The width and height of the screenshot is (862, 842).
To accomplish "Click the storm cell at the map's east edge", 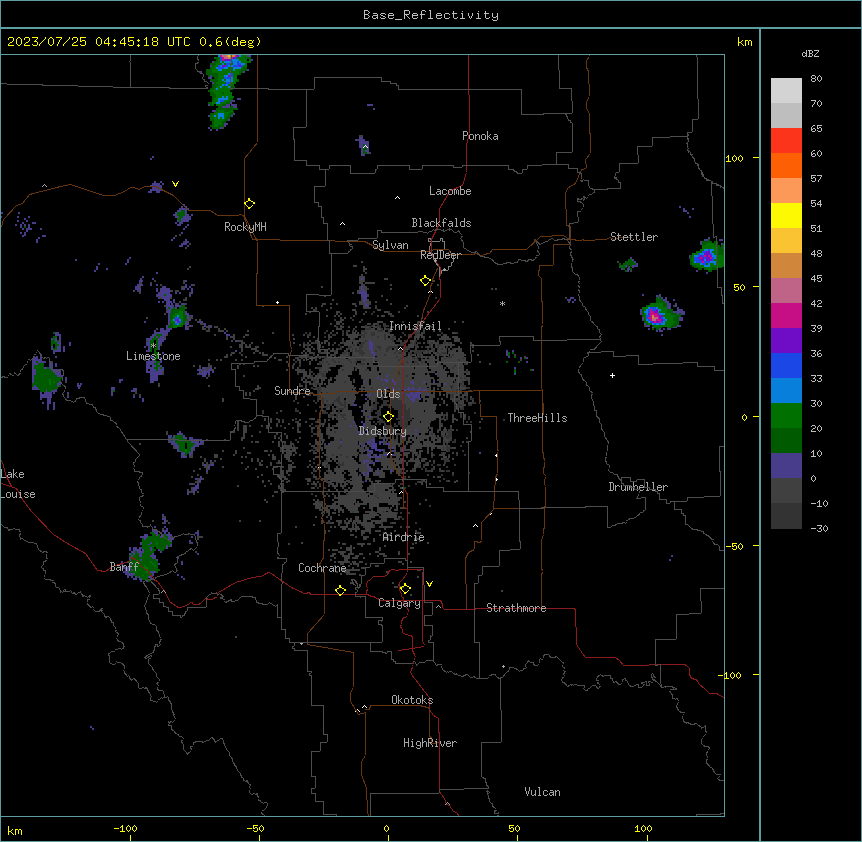I will [707, 256].
